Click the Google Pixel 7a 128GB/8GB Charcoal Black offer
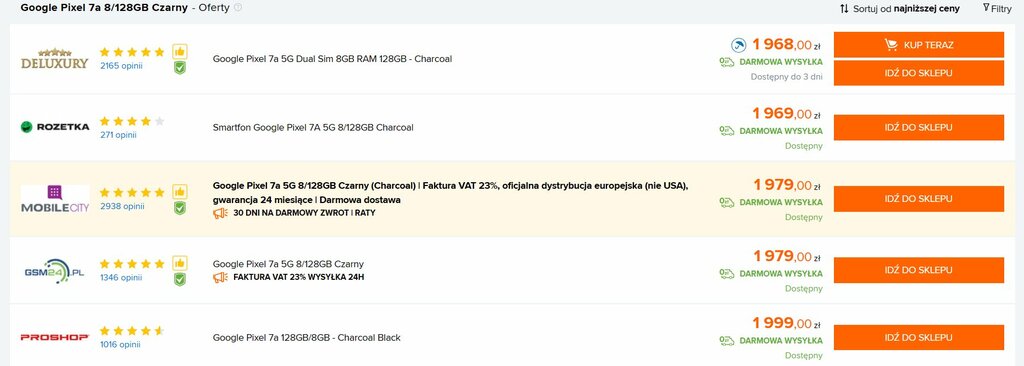The image size is (1024, 366). tap(307, 338)
